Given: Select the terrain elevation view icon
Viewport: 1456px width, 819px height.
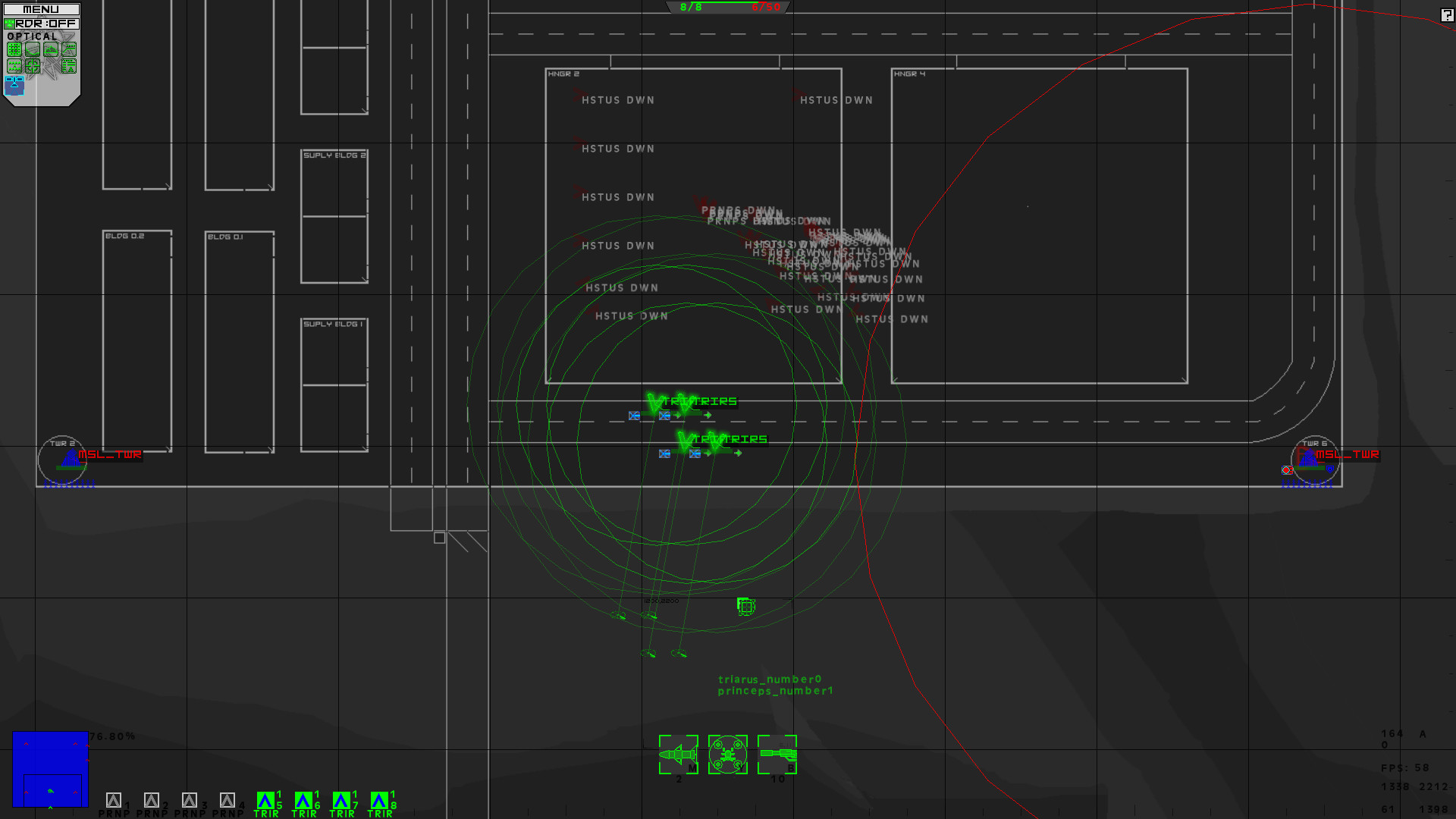Looking at the screenshot, I should pyautogui.click(x=50, y=49).
